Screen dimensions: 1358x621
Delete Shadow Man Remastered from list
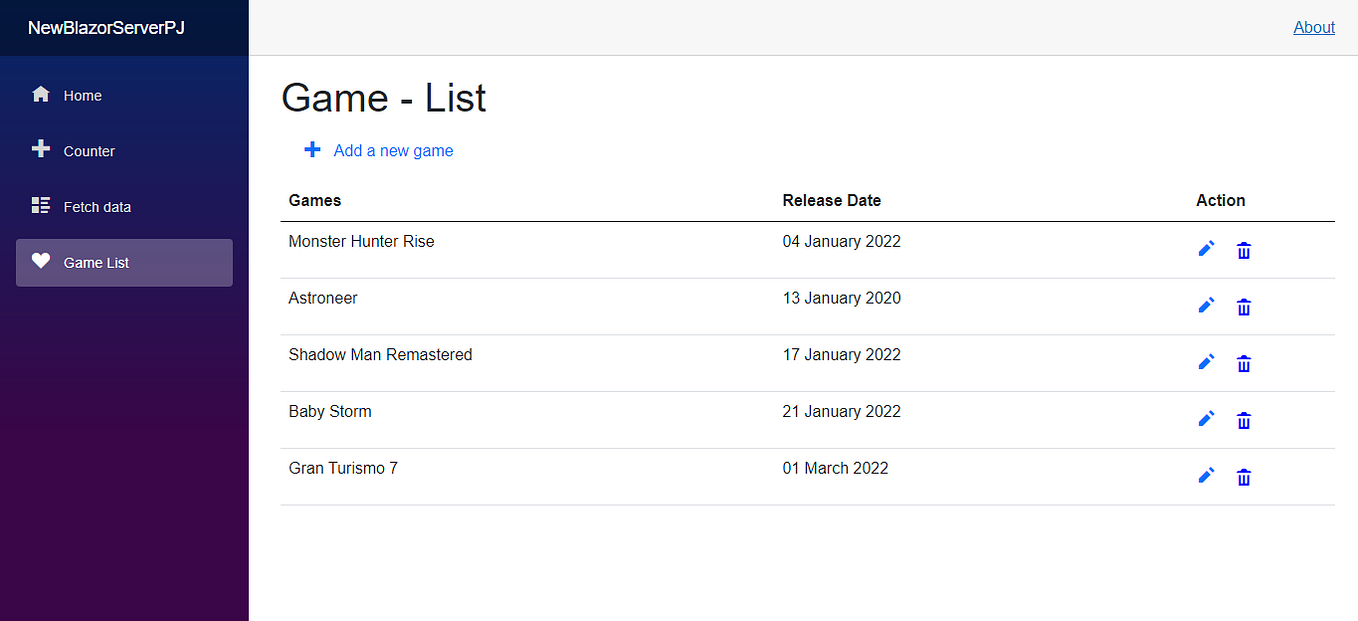tap(1243, 364)
